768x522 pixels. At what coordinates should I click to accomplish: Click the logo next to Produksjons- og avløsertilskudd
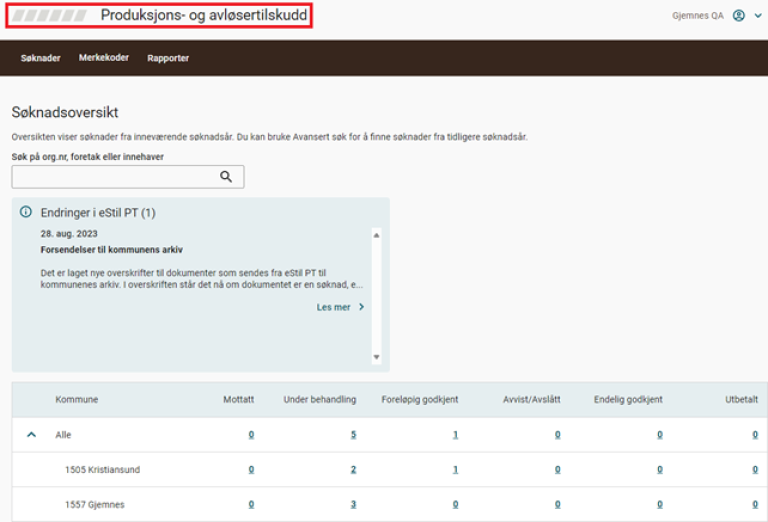point(48,16)
